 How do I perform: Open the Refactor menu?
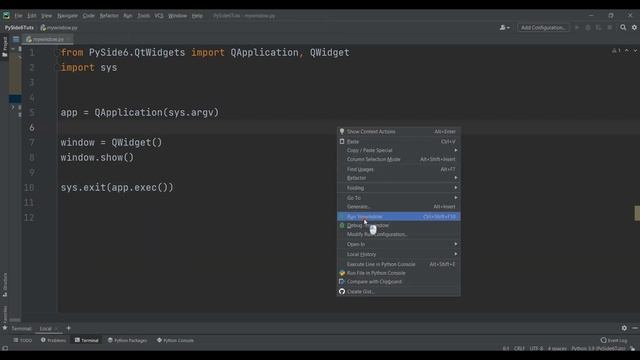pyautogui.click(x=109, y=16)
